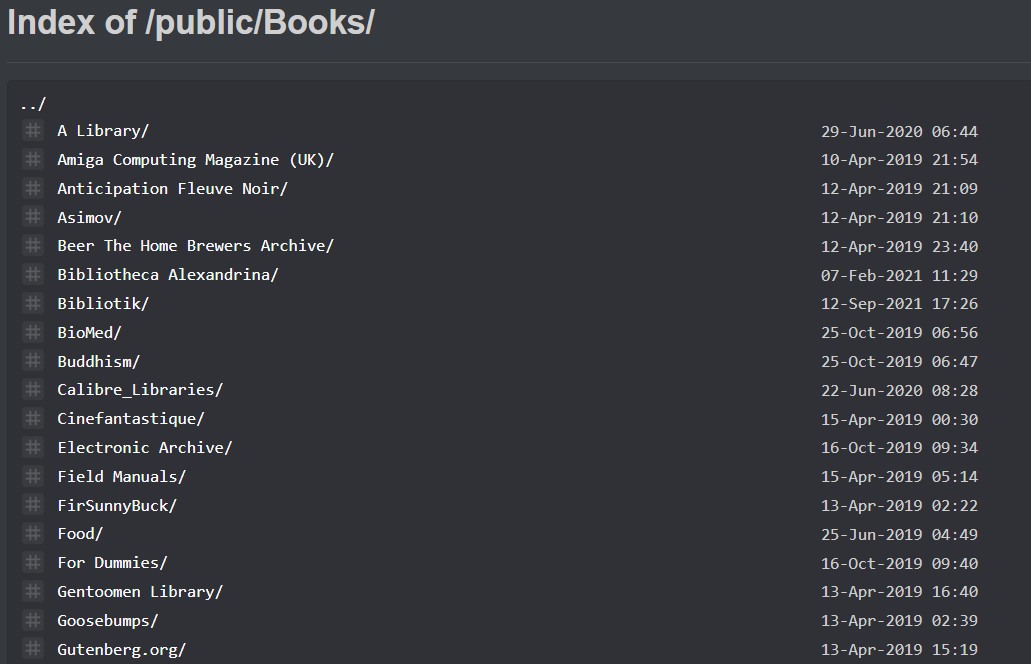Open the FirSunnyBuck folder
The height and width of the screenshot is (664, 1031).
[x=117, y=506]
